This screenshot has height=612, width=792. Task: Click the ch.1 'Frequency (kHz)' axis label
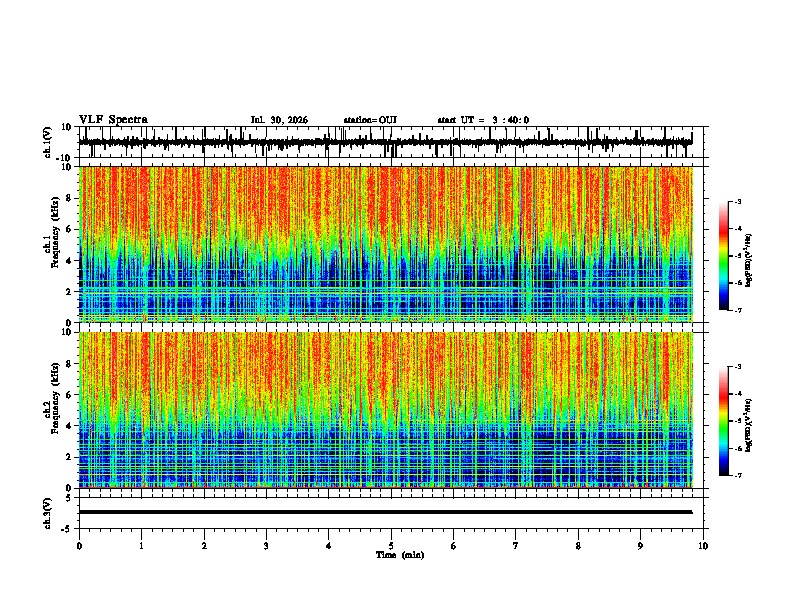click(x=55, y=233)
